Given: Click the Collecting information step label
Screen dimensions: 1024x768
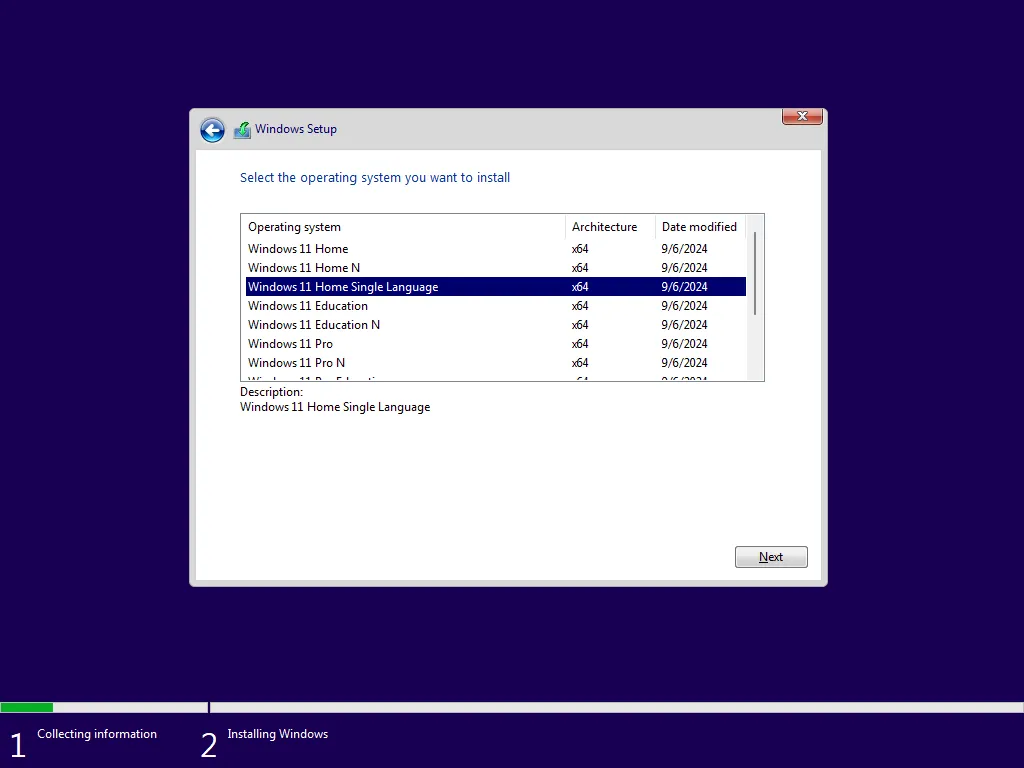Looking at the screenshot, I should point(96,733).
